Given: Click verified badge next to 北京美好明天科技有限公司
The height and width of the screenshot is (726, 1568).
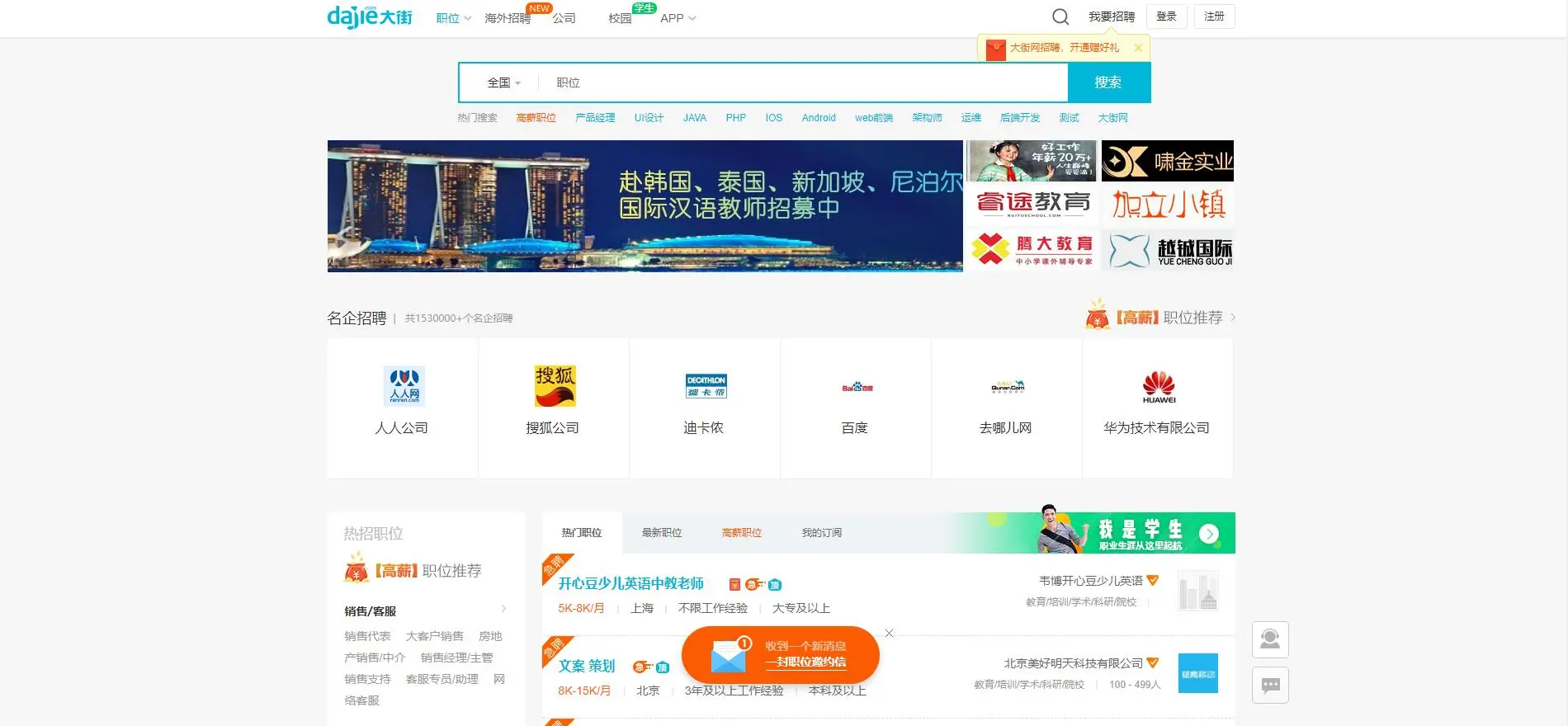Looking at the screenshot, I should [1153, 662].
